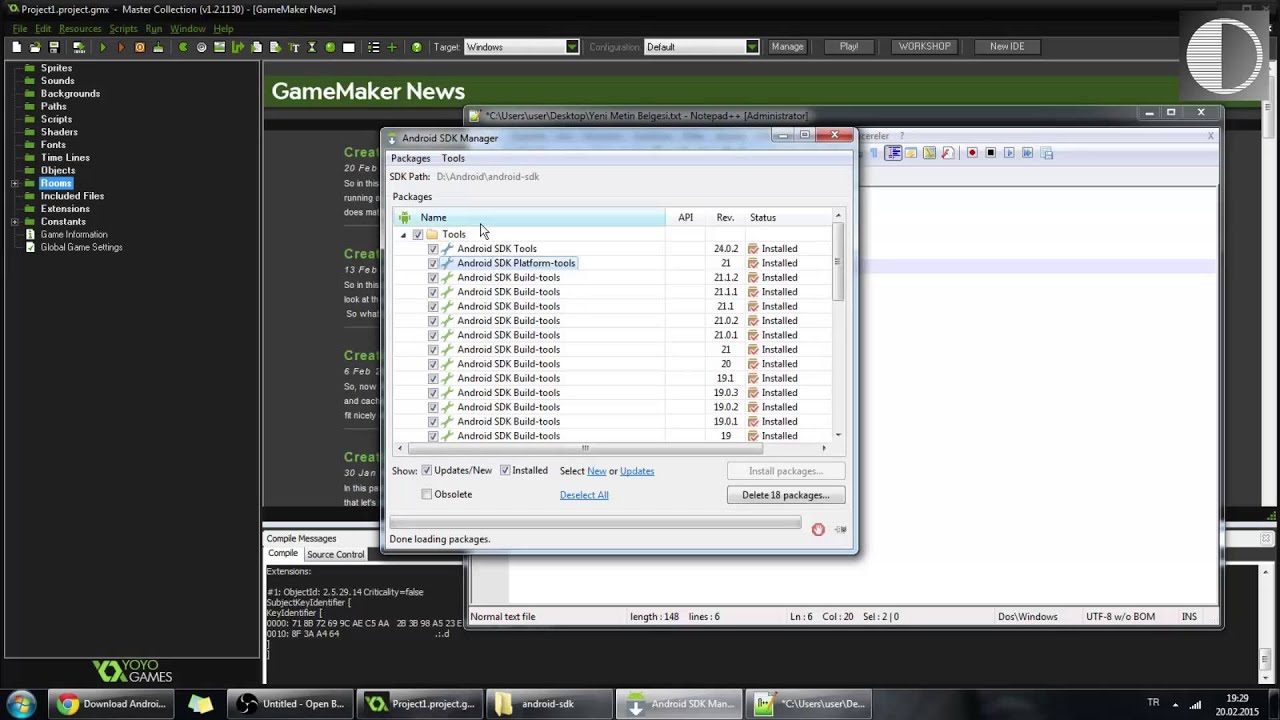Click the Android sort icon in packages header
1280x720 pixels.
coord(404,217)
